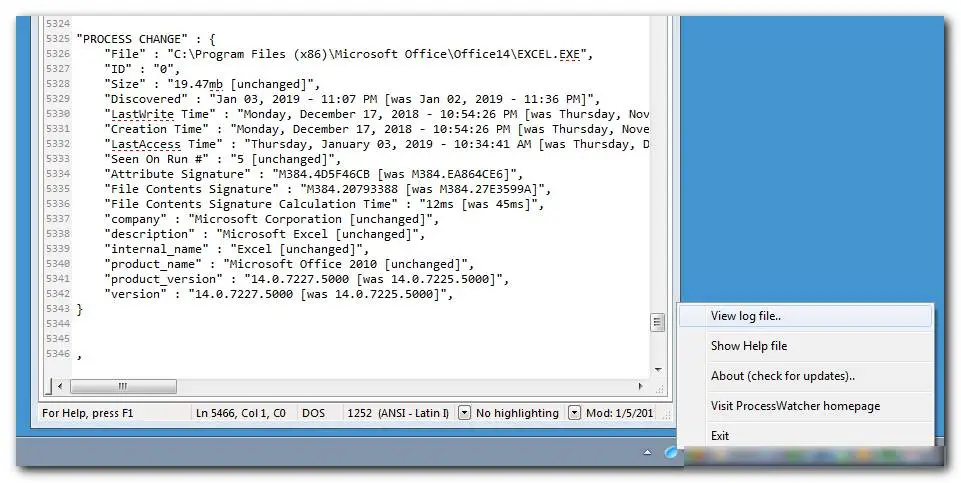Click line number 5324 in the gutter

click(58, 24)
